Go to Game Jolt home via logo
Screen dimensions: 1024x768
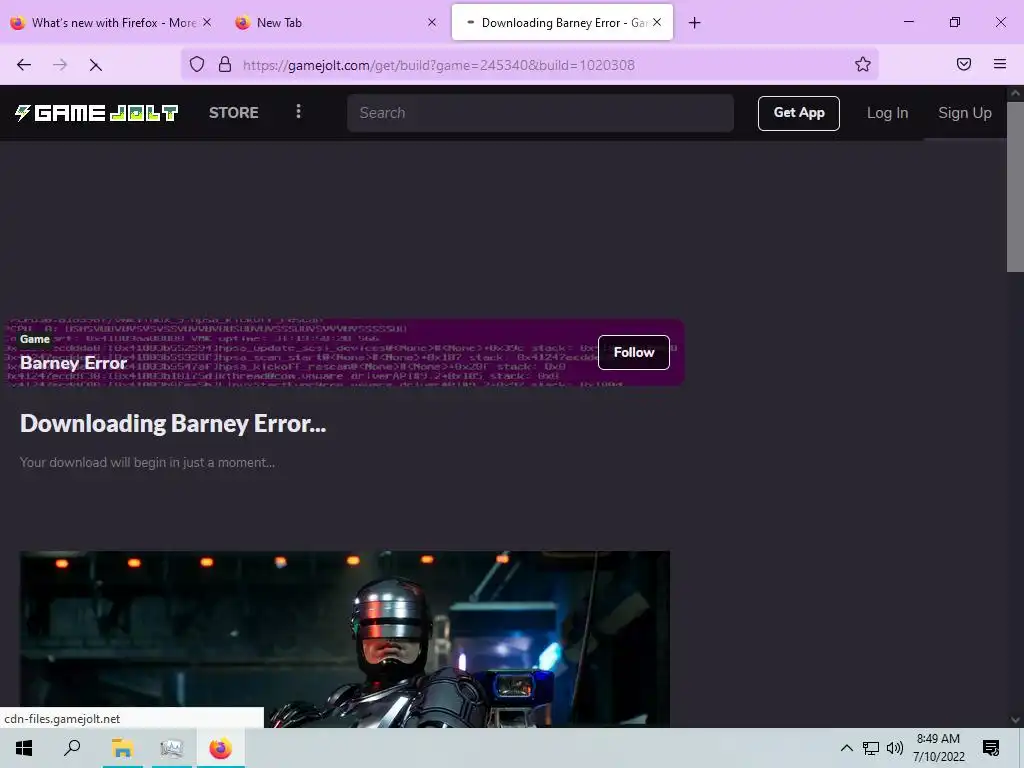tap(96, 113)
